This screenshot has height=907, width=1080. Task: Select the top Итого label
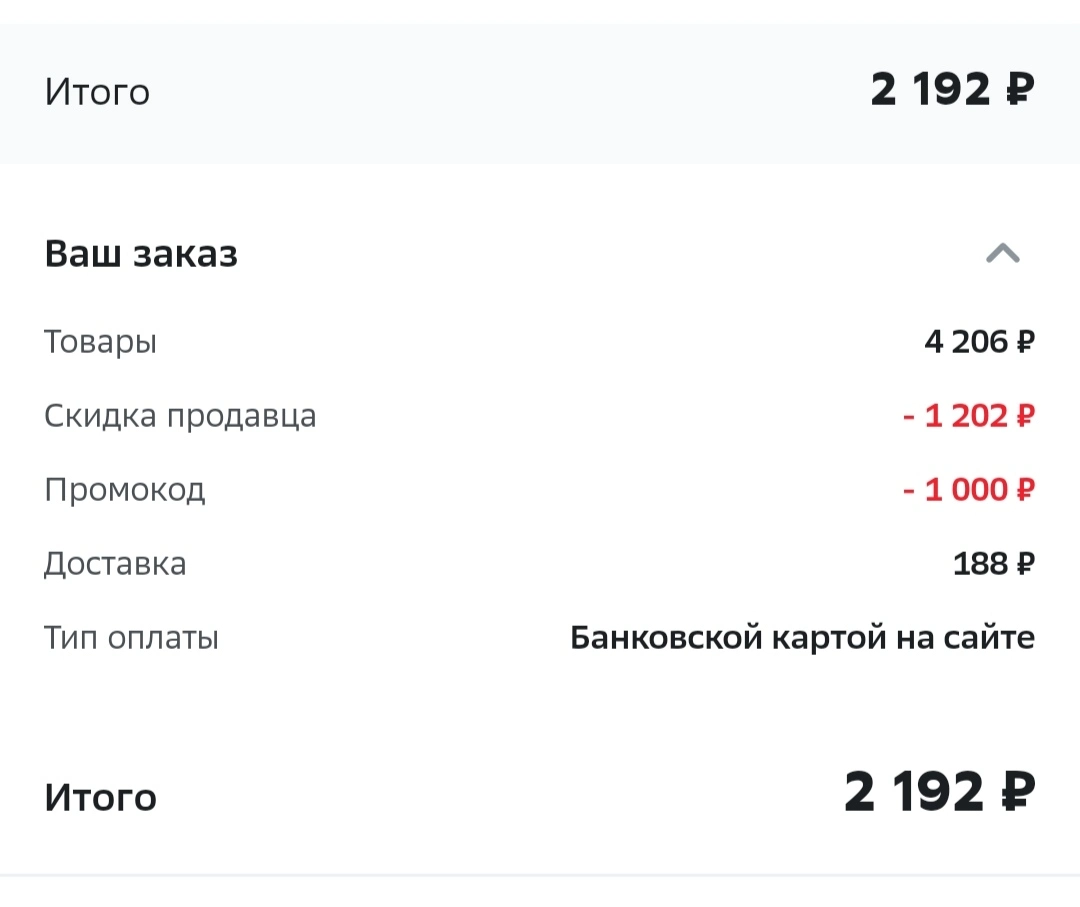point(97,92)
